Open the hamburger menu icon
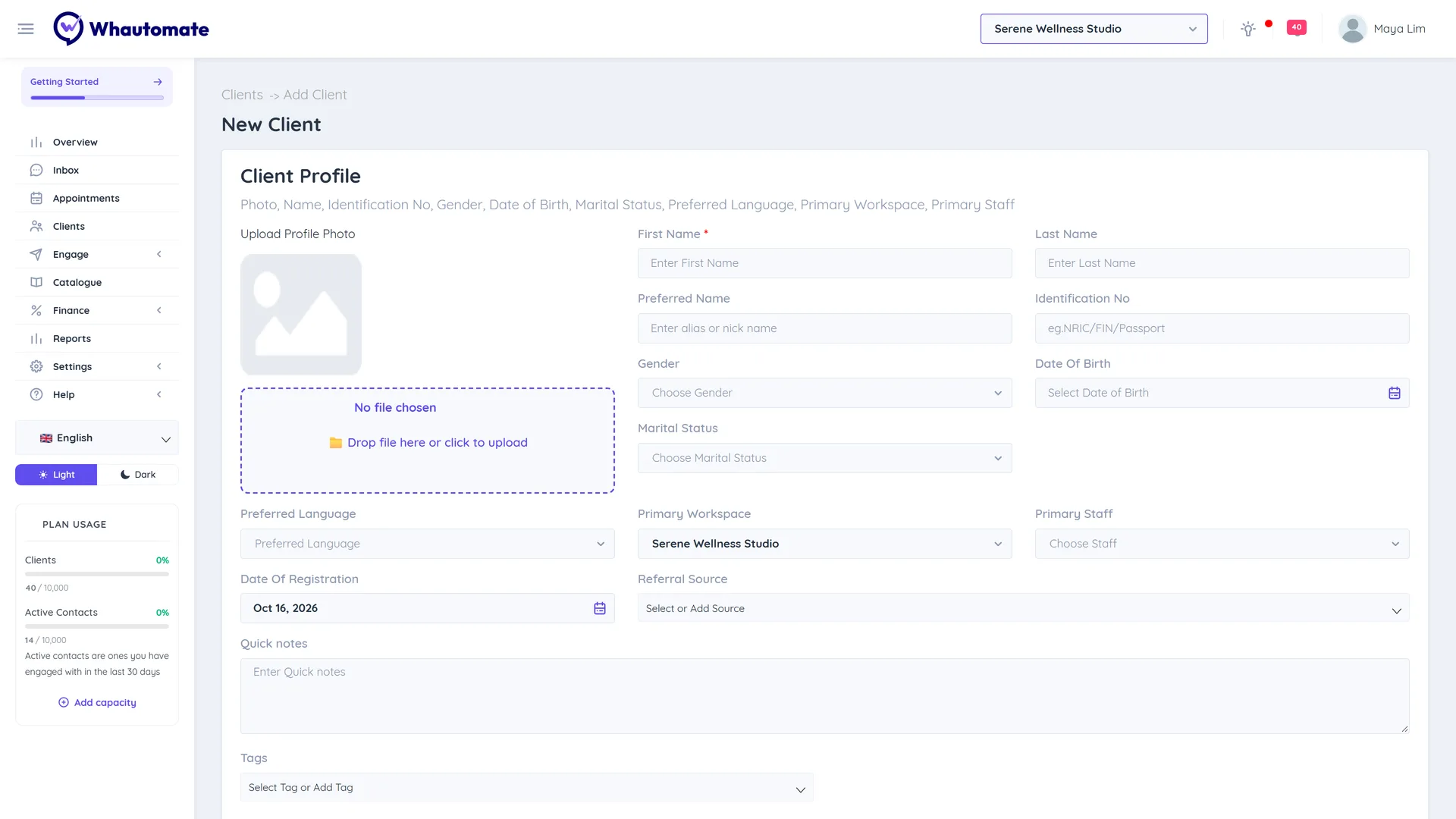The image size is (1456, 819). point(26,29)
